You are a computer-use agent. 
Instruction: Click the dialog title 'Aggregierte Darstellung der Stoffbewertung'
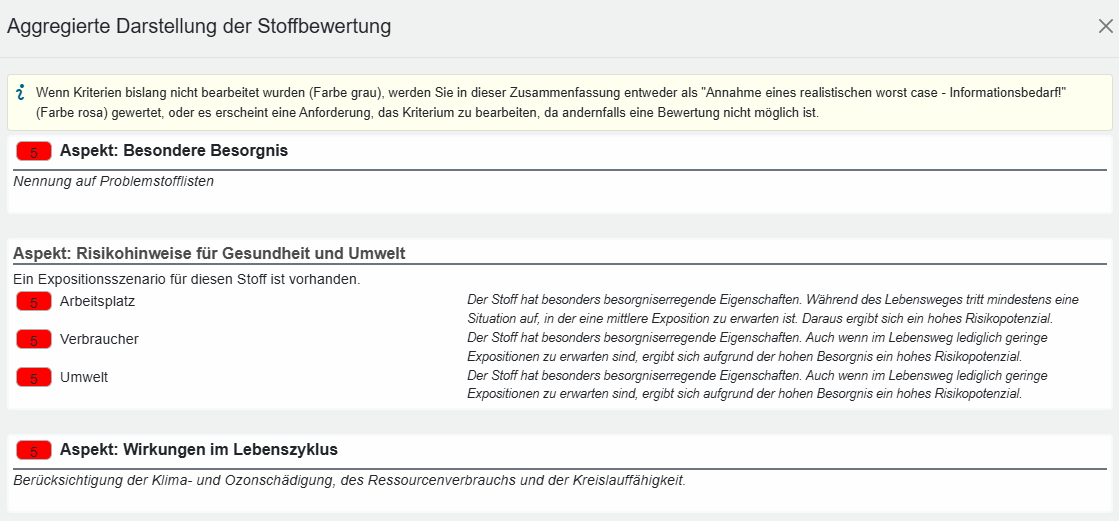[x=199, y=27]
